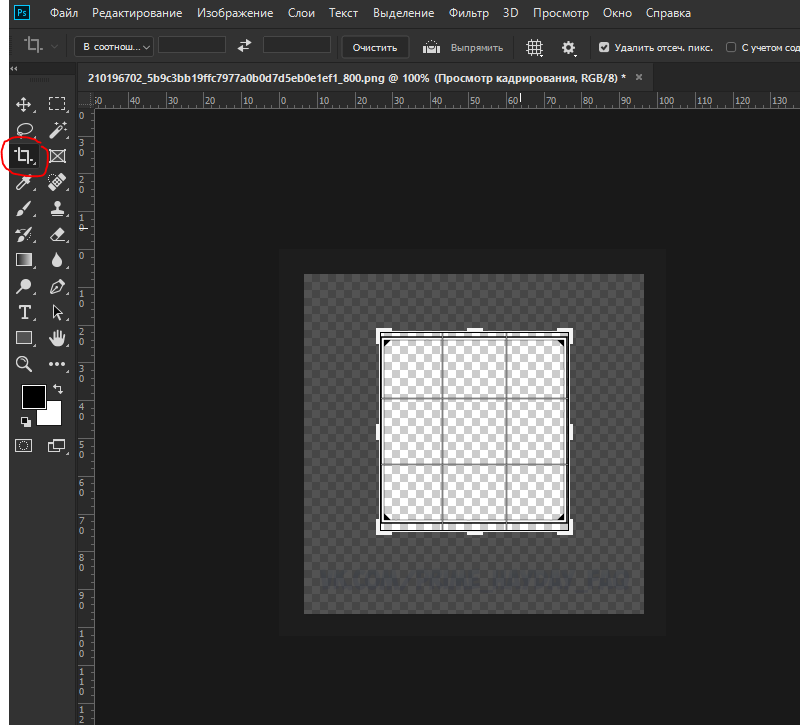
Task: Toggle the Content-Aware checkbox
Action: pyautogui.click(x=731, y=47)
